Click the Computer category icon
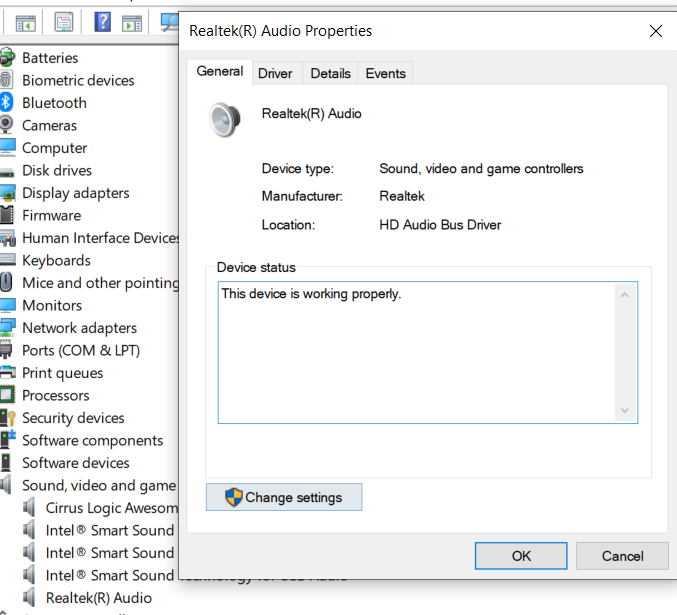This screenshot has width=677, height=615. (x=7, y=148)
